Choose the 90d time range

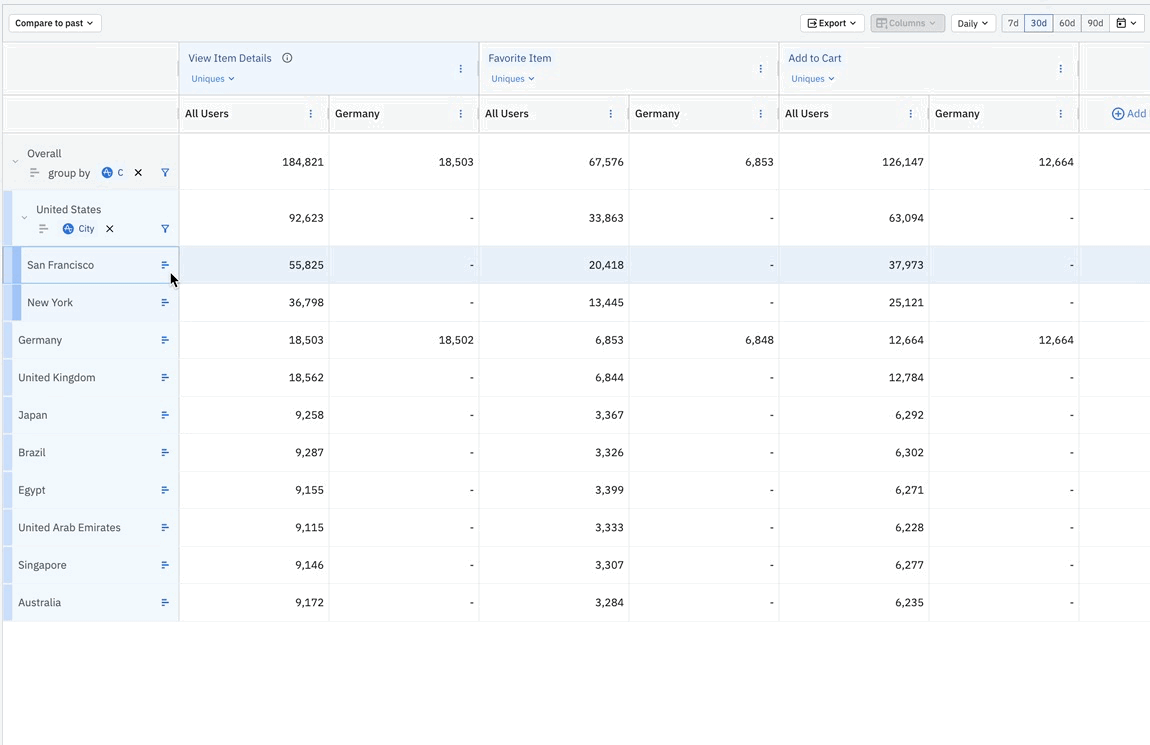1095,23
